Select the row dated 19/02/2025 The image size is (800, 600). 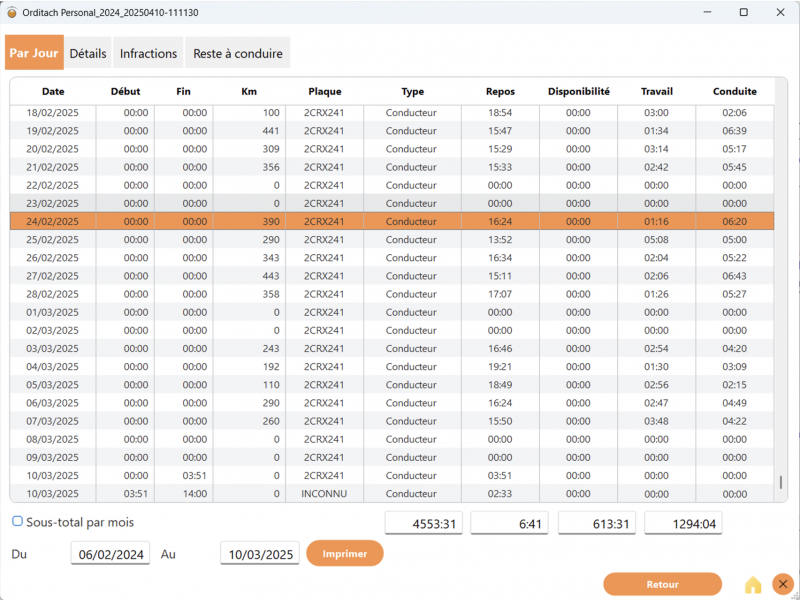coord(392,131)
